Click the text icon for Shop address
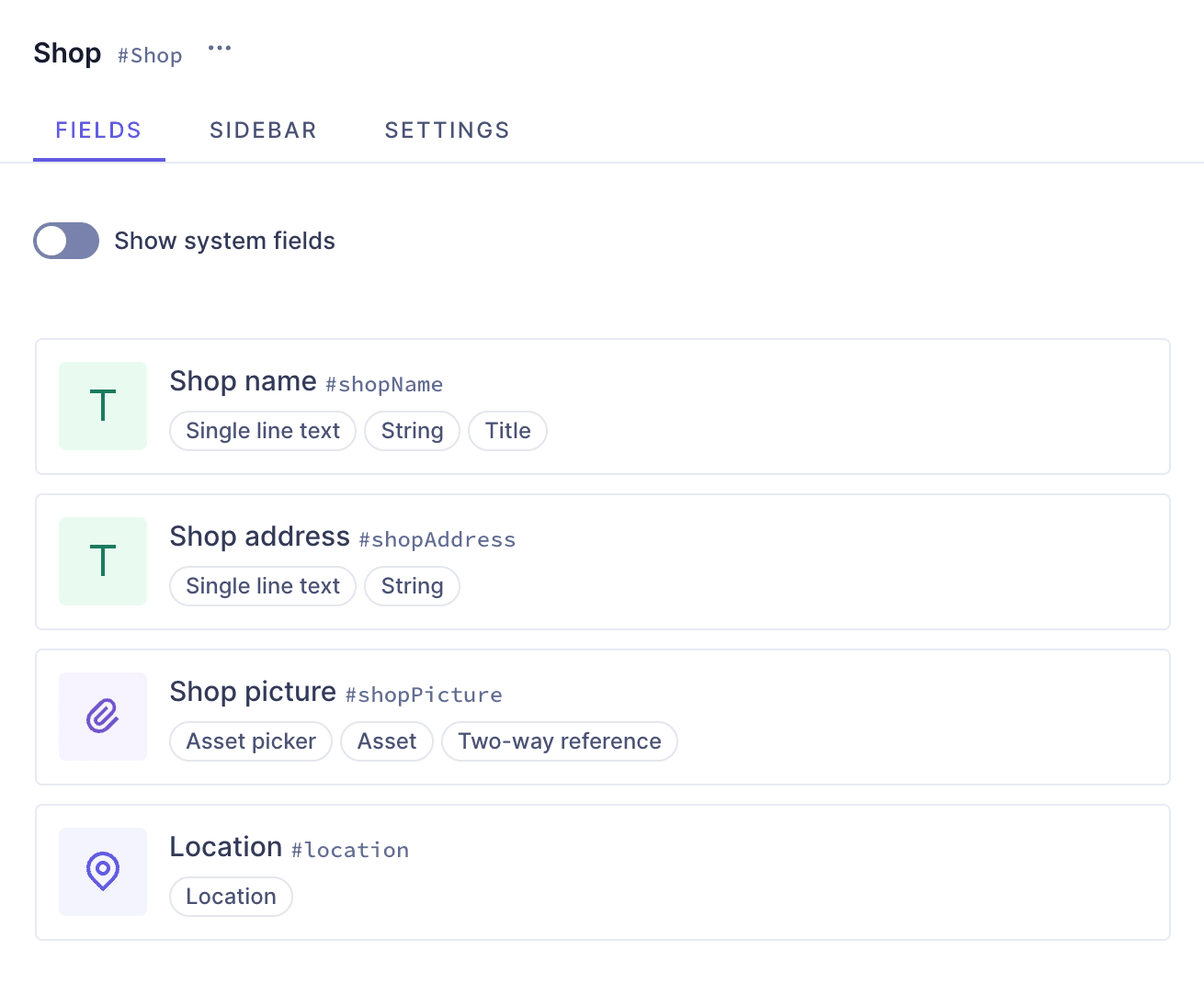Viewport: 1204px width, 983px height. click(103, 561)
